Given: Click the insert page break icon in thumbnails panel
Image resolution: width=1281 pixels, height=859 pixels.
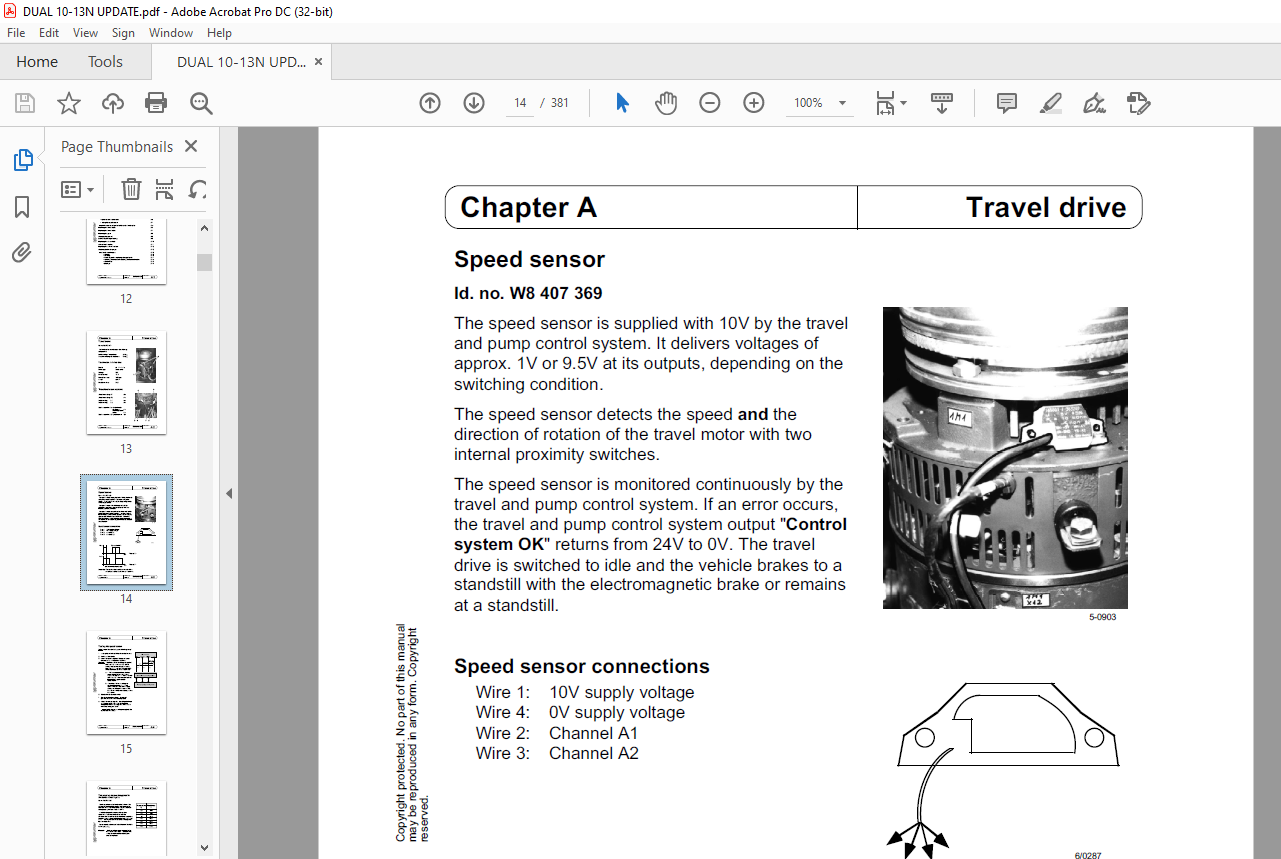Looking at the screenshot, I should click(165, 189).
